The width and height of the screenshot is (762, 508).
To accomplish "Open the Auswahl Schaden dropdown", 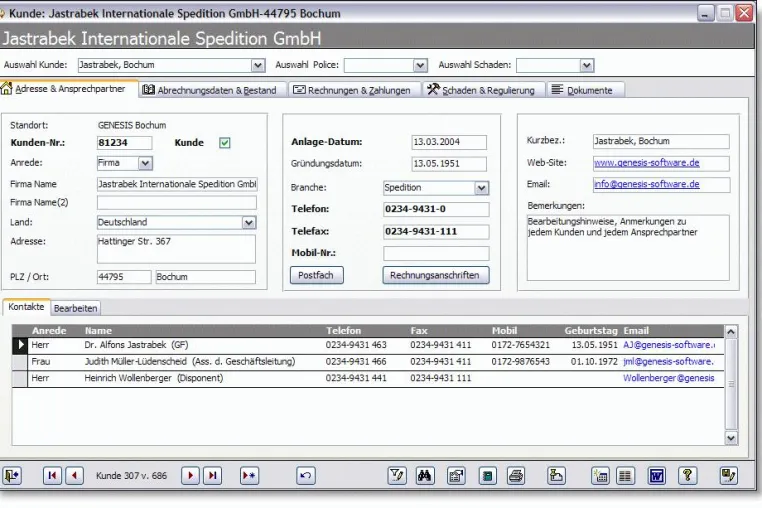I will [x=587, y=65].
